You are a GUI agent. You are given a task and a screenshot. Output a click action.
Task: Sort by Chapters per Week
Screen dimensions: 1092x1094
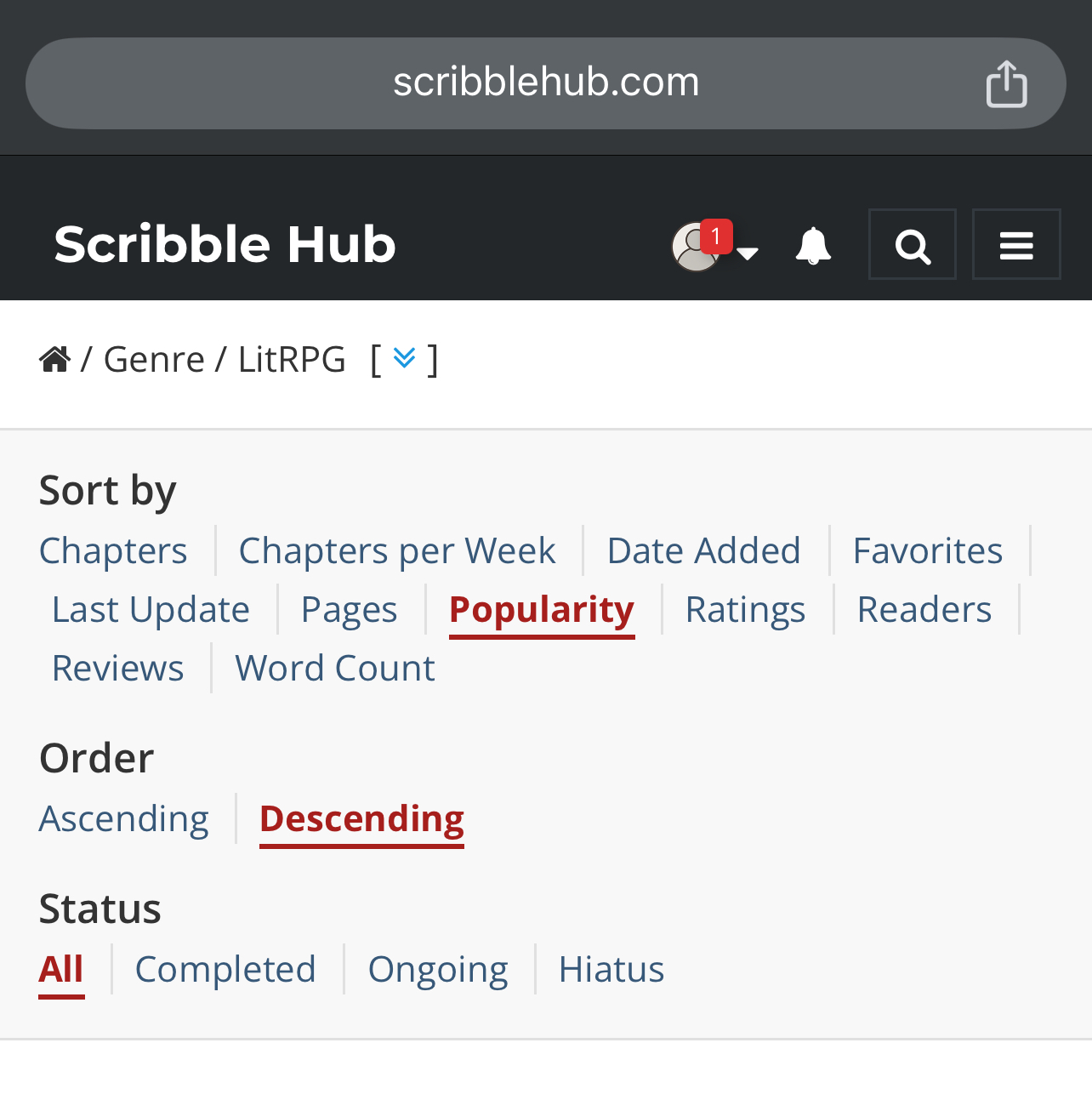[x=397, y=551]
